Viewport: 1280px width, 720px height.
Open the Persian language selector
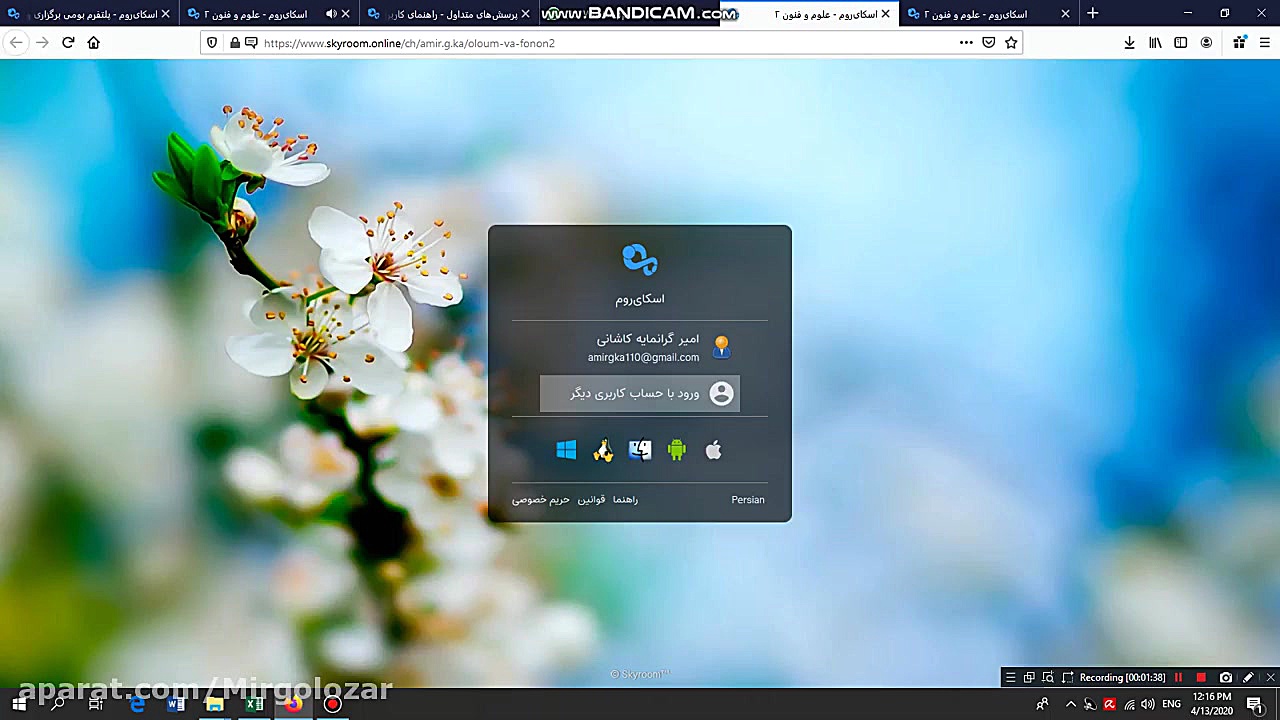coord(747,499)
